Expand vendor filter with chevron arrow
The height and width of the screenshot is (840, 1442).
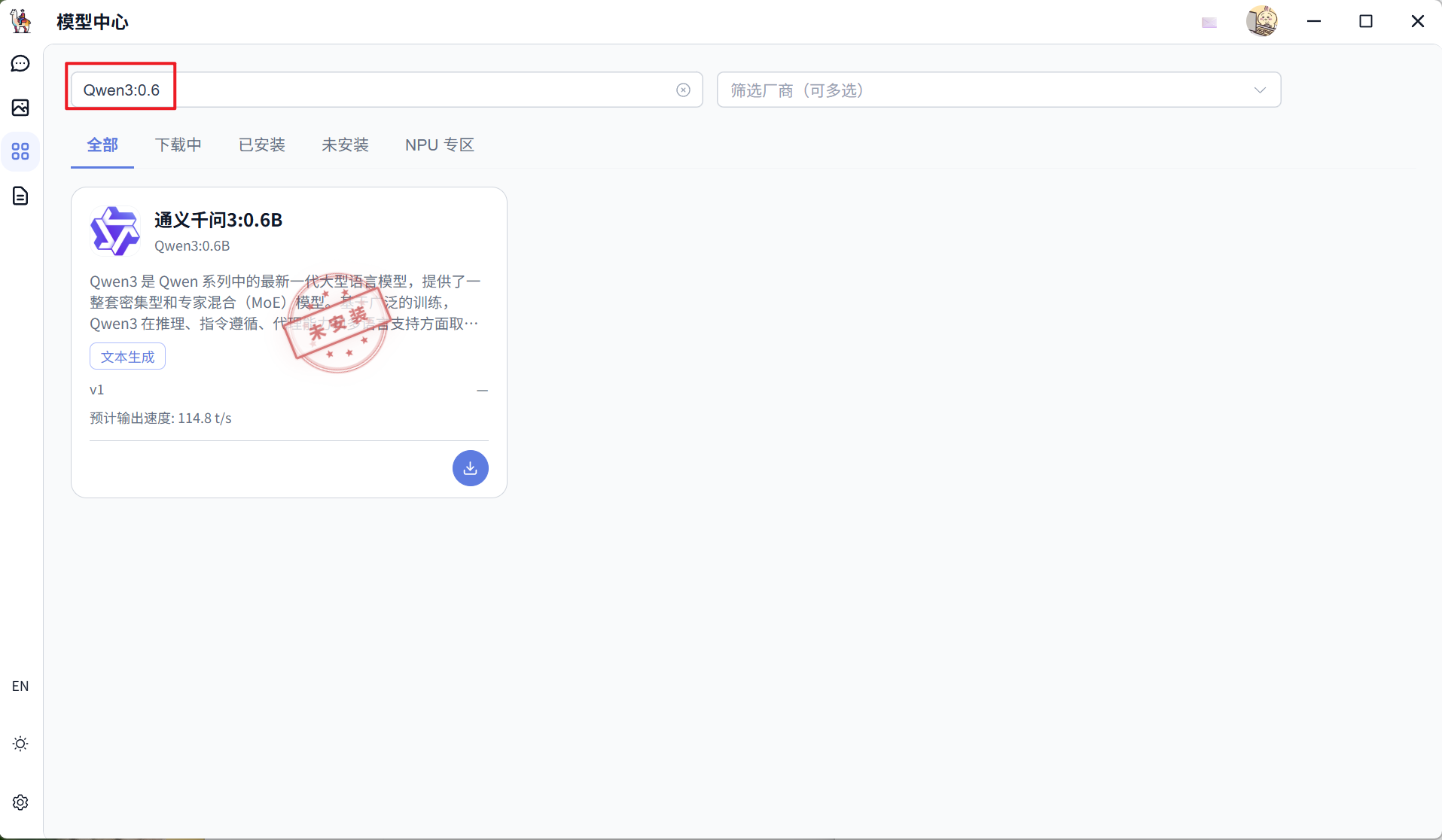[1260, 90]
